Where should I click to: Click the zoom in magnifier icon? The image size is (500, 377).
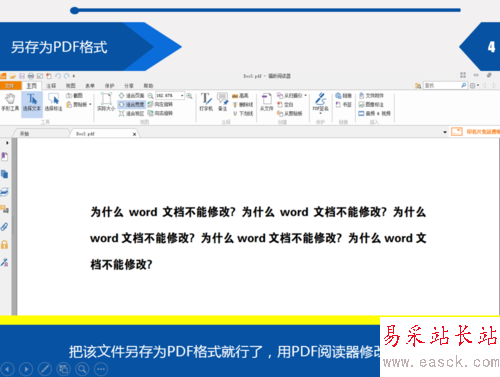point(190,96)
